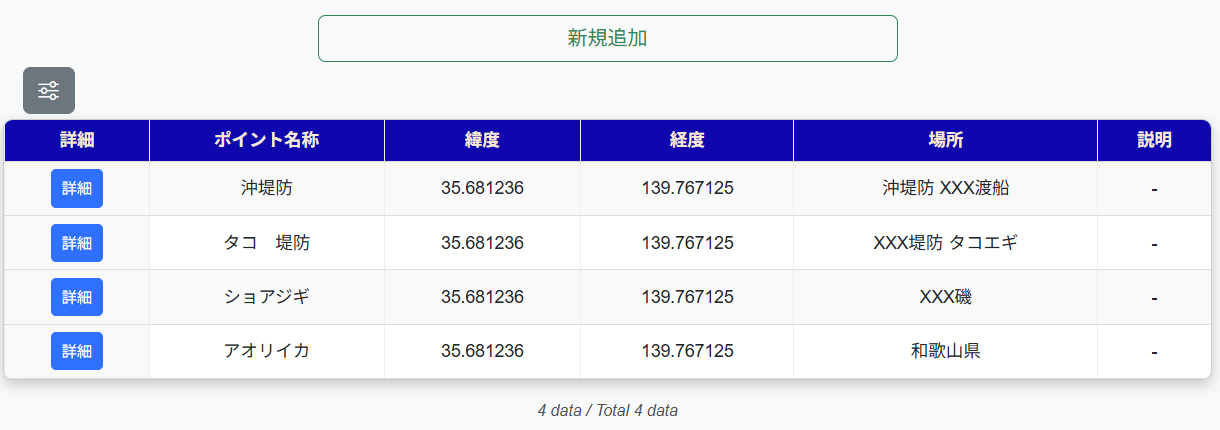The height and width of the screenshot is (430, 1220).
Task: Click the 説明 column header
Action: pyautogui.click(x=1154, y=140)
